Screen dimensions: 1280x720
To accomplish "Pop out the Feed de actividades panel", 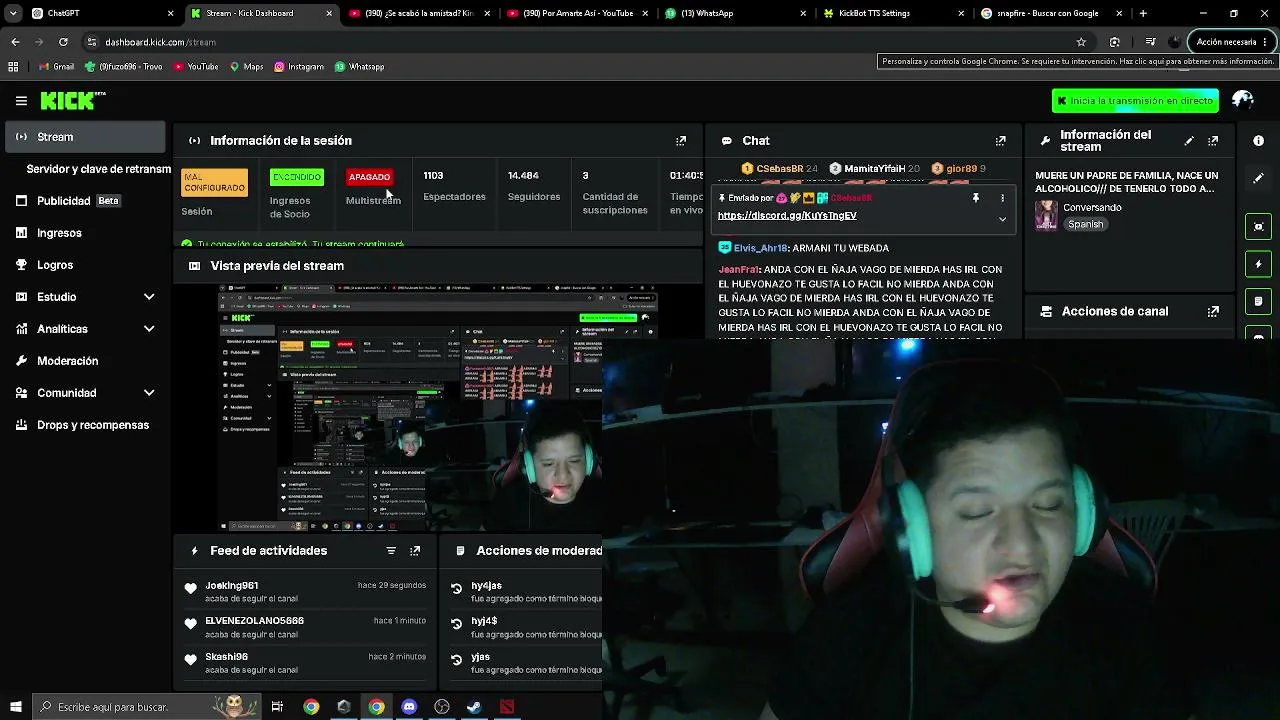I will [x=415, y=551].
